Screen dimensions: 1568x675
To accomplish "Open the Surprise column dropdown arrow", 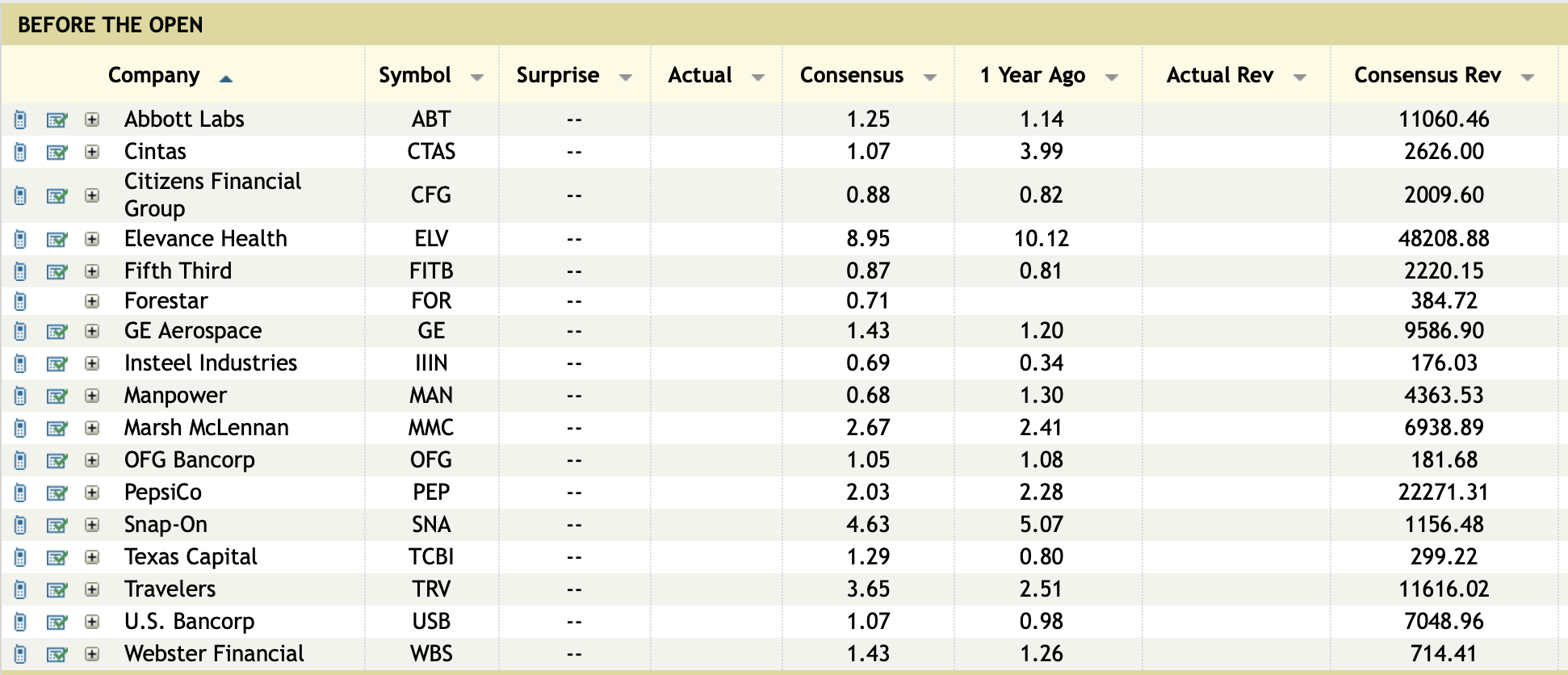I will point(625,78).
